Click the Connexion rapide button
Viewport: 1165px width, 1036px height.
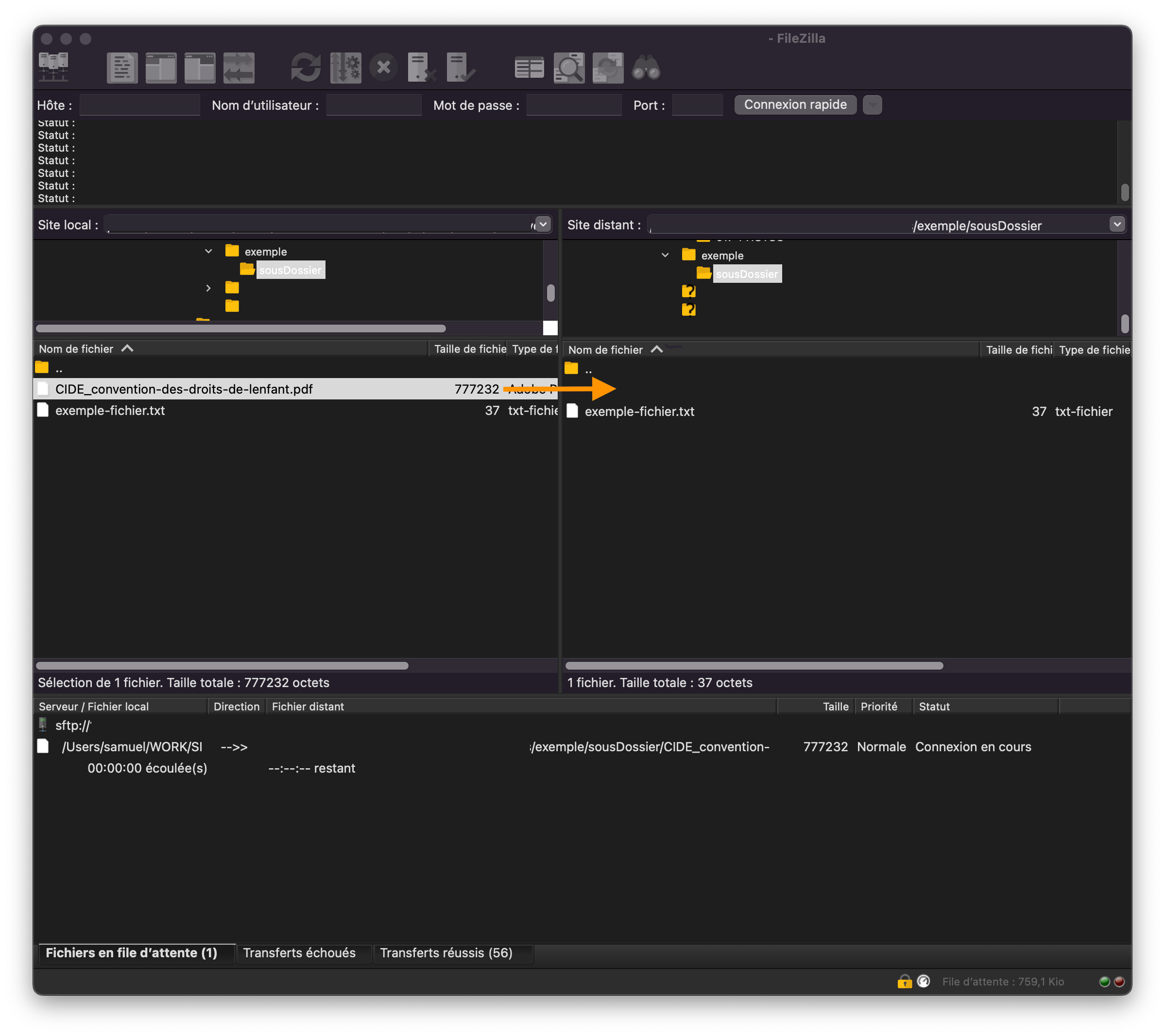click(x=795, y=105)
